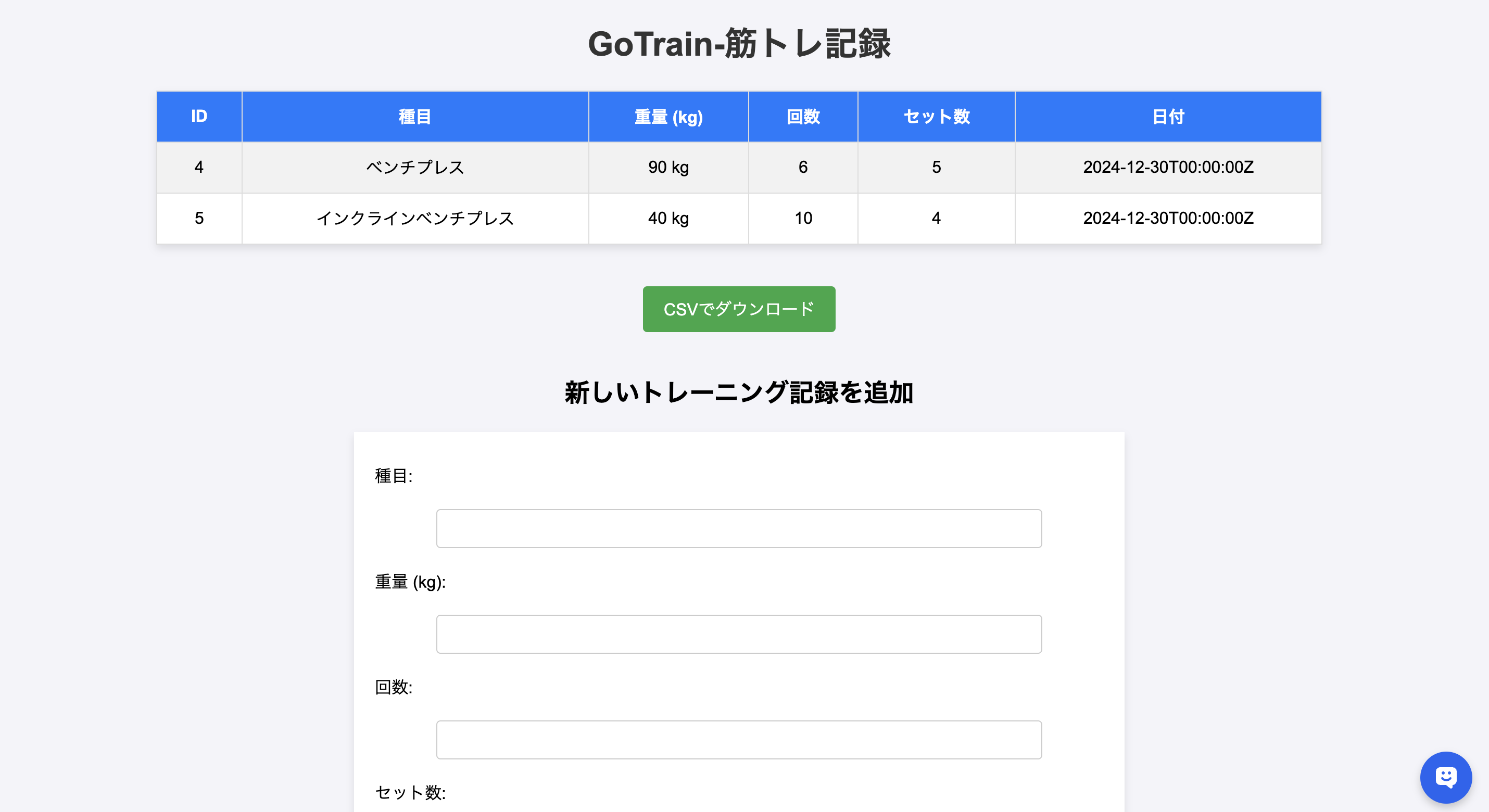The image size is (1489, 812).
Task: Click the cell showing 40 kg
Action: pyautogui.click(x=668, y=218)
